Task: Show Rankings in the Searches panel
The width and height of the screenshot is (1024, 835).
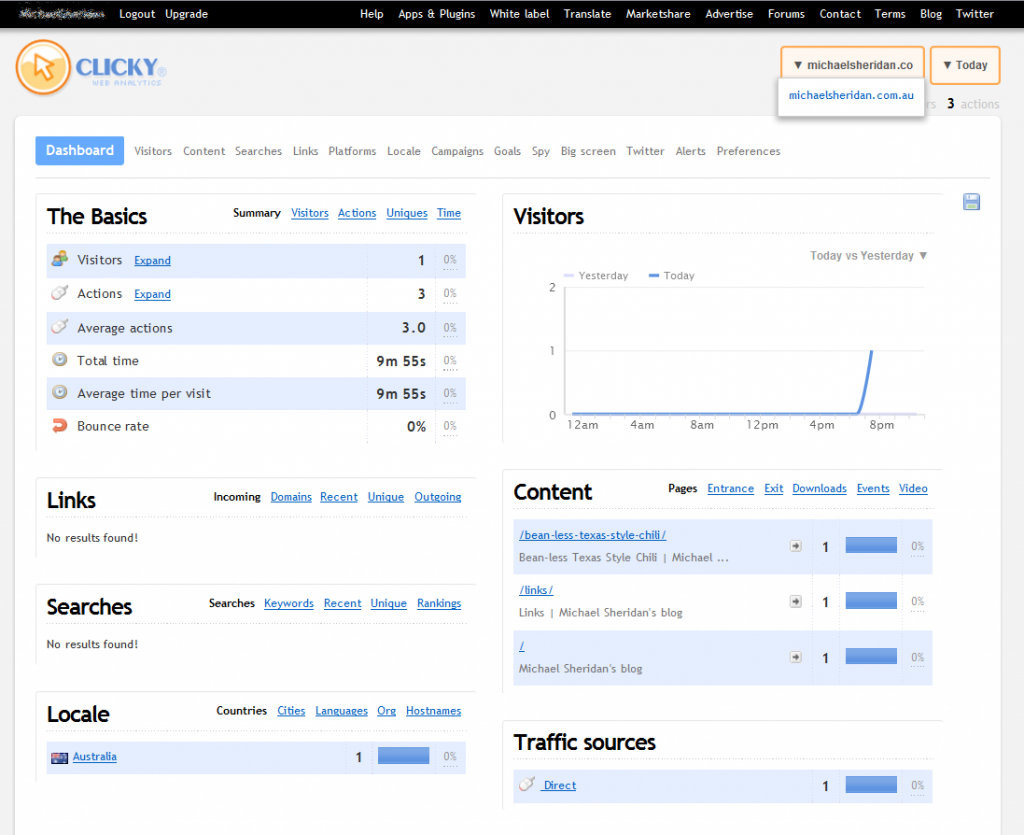Action: pyautogui.click(x=439, y=604)
